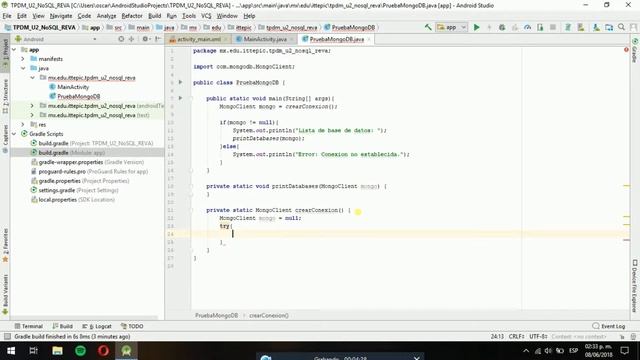Toggle the Gradle tool window on the right edge
The width and height of the screenshot is (640, 360).
(x=635, y=51)
